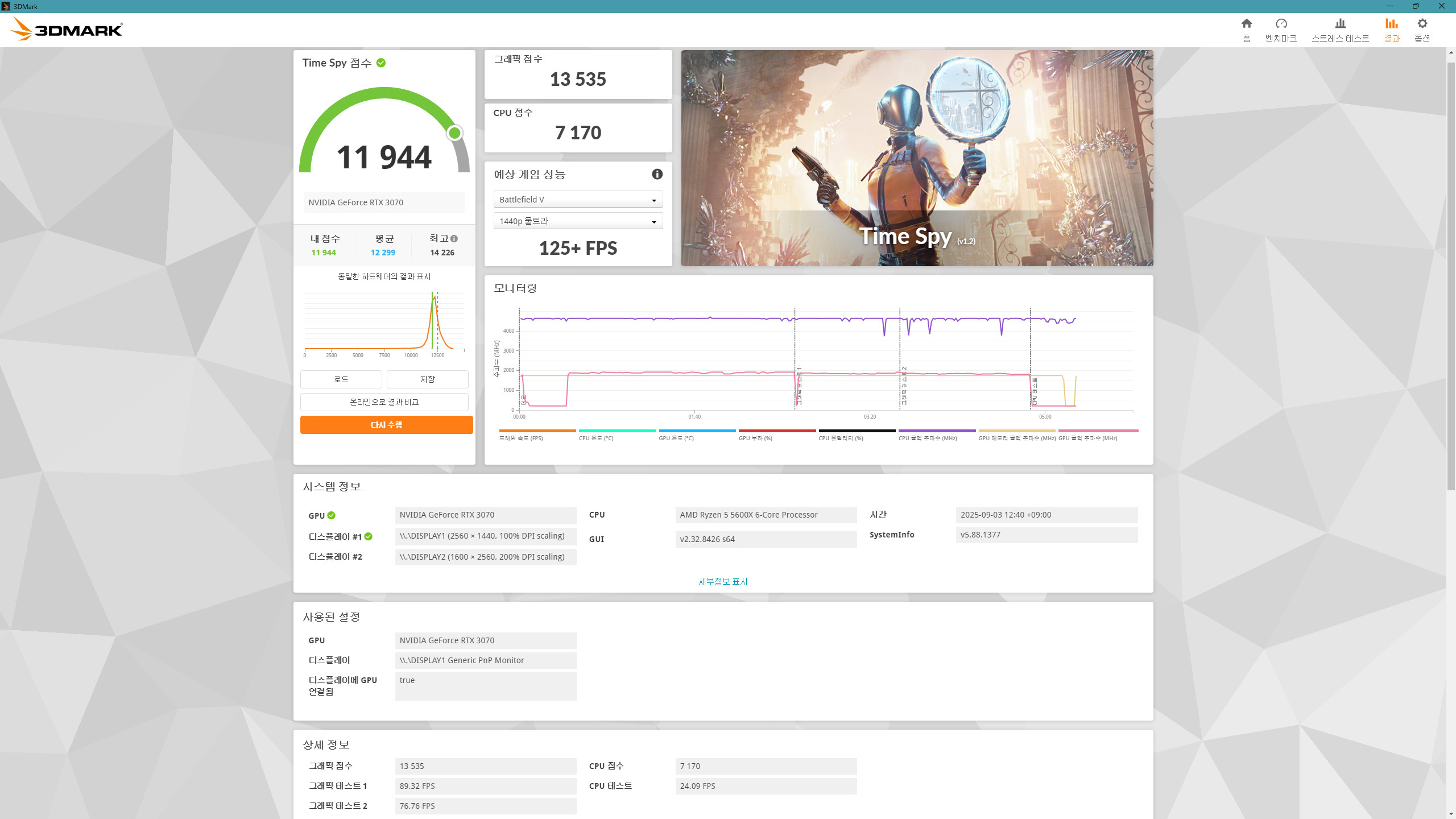Click 온라인으로 결과 비교 button
The image size is (1456, 819).
384,402
